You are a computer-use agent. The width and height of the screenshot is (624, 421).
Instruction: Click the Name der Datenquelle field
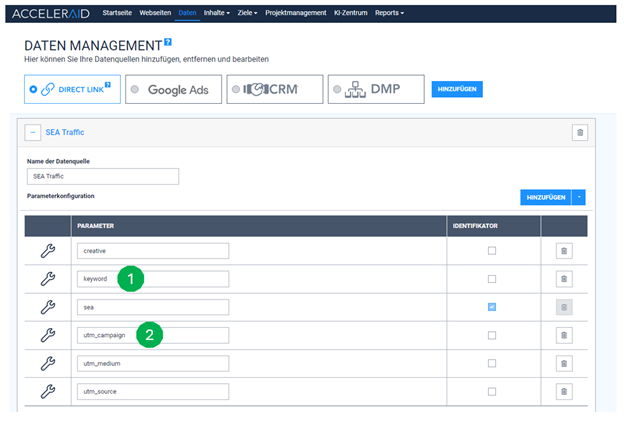(x=103, y=176)
